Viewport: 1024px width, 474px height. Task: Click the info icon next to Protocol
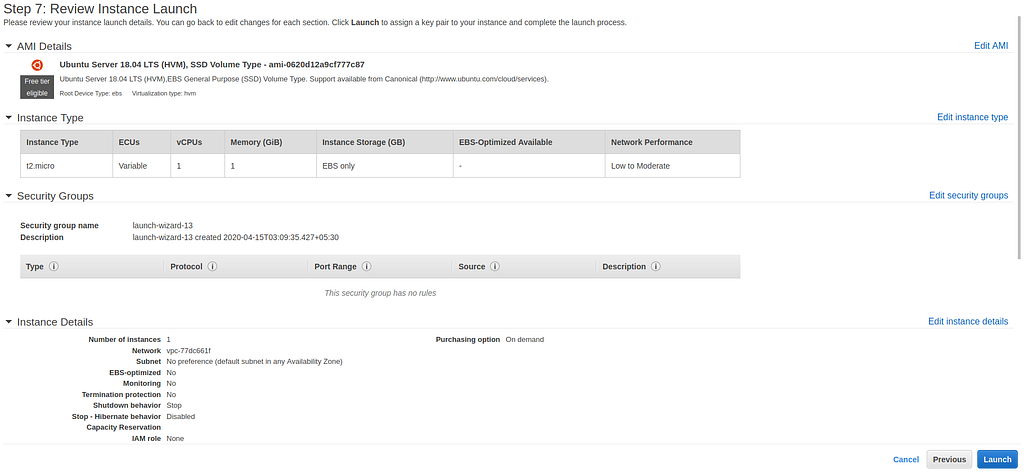213,266
